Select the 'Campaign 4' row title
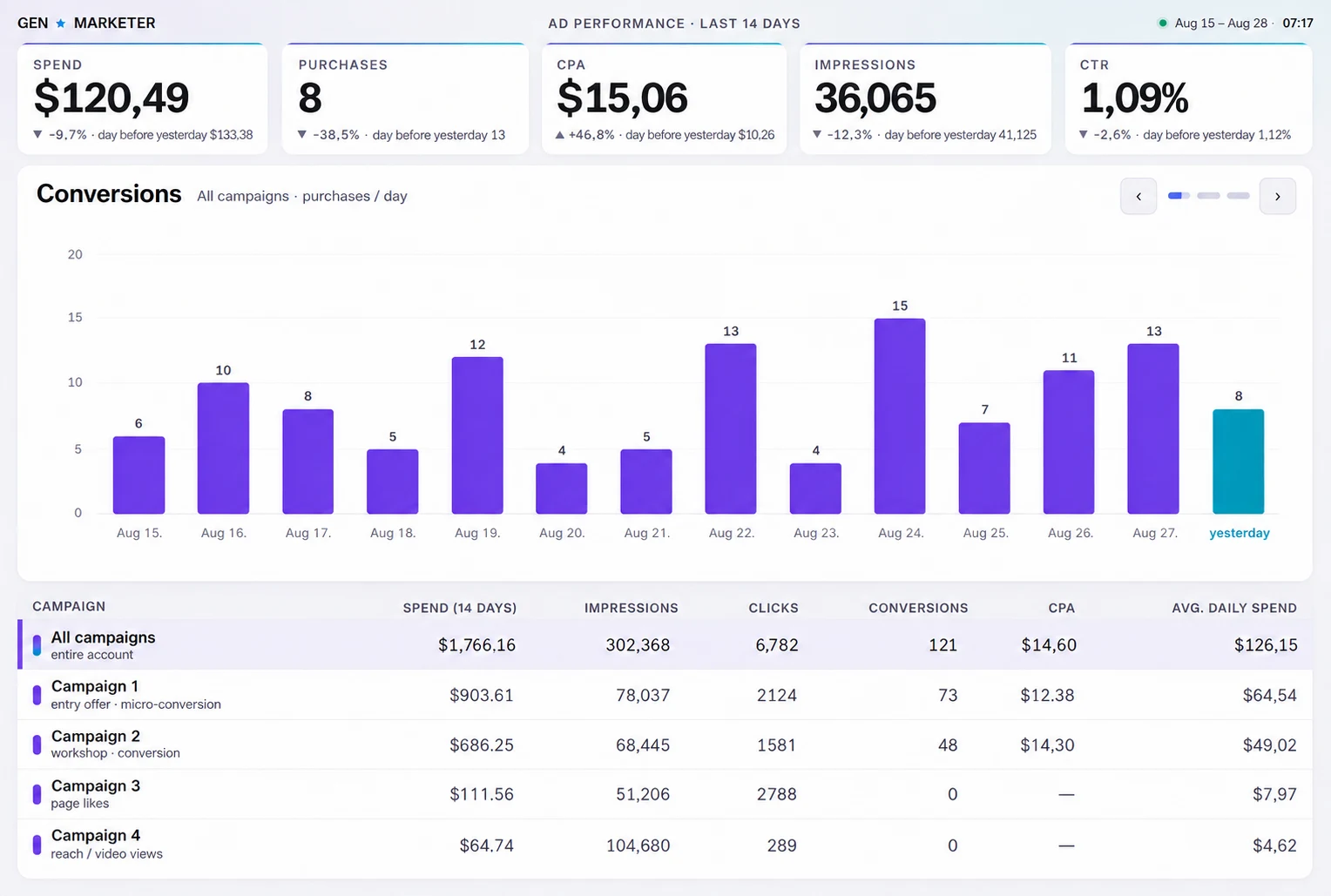The image size is (1331, 896). point(96,835)
